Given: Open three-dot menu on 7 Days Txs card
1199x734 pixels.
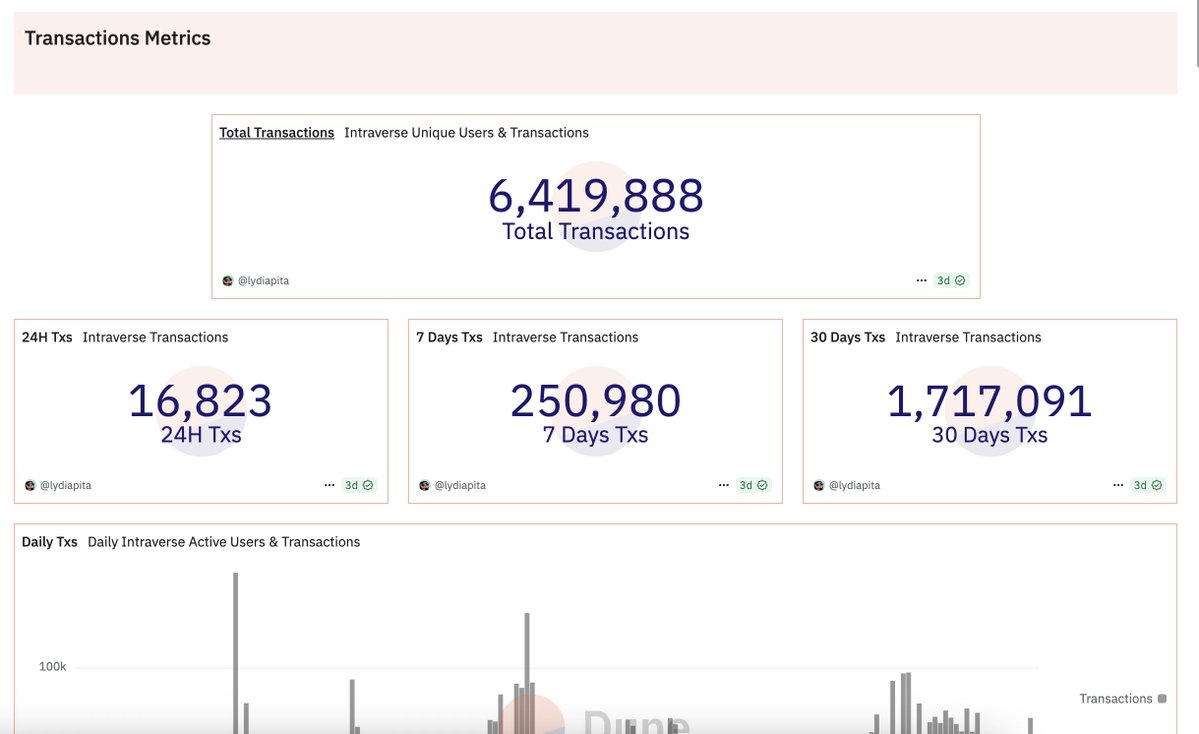Looking at the screenshot, I should pyautogui.click(x=724, y=486).
